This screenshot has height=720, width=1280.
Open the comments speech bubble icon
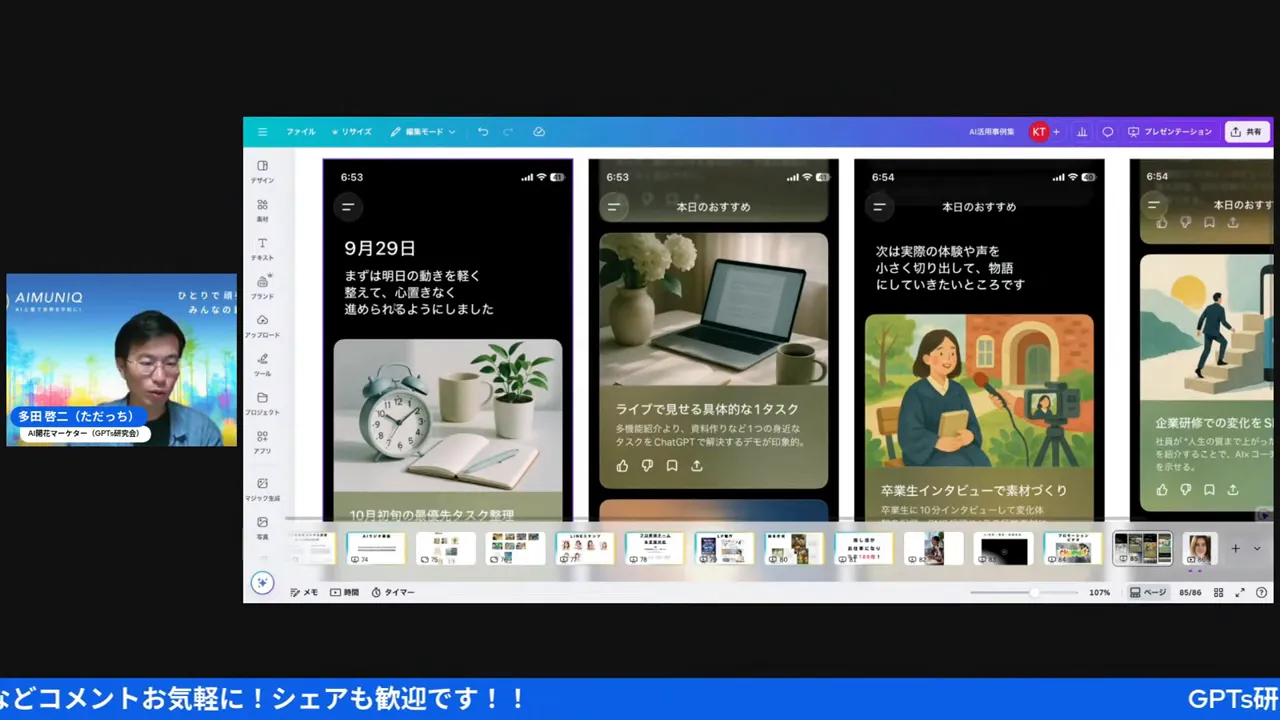[1107, 132]
